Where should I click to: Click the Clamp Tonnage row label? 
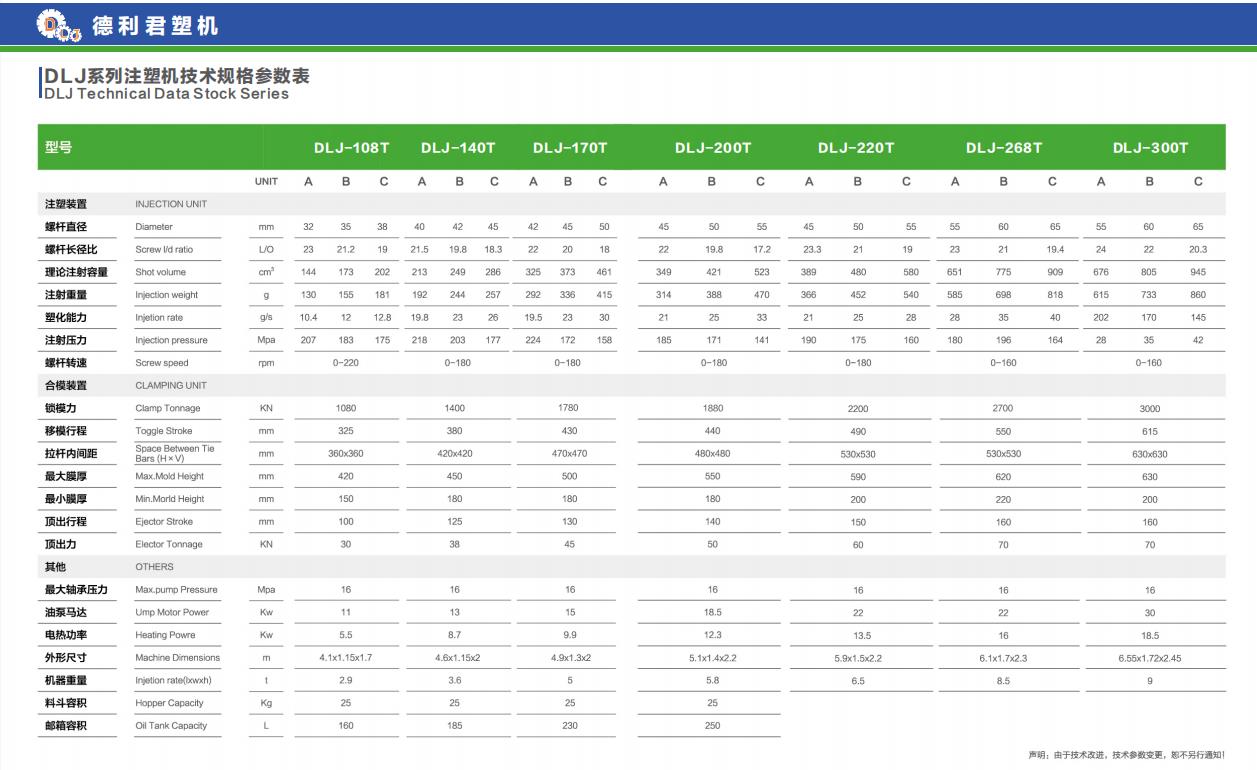167,408
